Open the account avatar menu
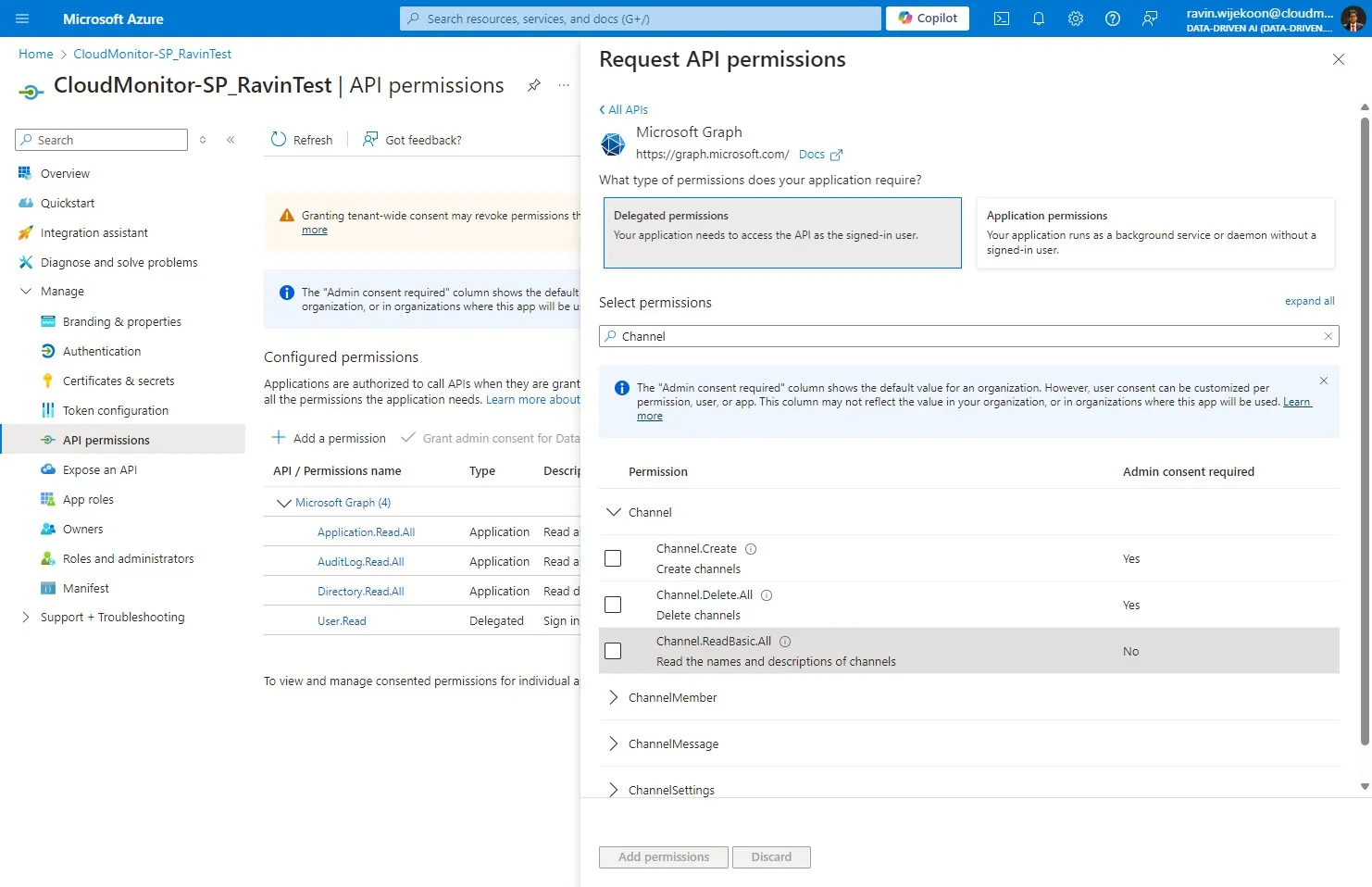This screenshot has width=1372, height=887. (1353, 19)
